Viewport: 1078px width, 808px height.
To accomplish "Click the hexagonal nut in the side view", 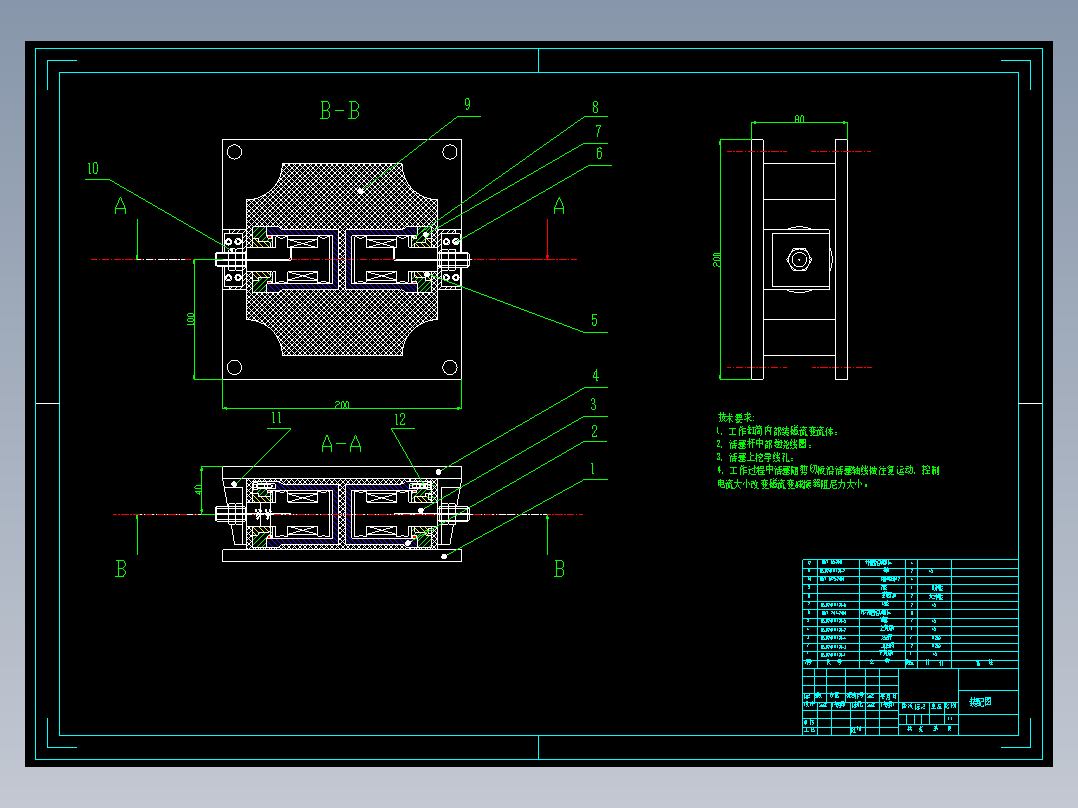I will [x=799, y=260].
